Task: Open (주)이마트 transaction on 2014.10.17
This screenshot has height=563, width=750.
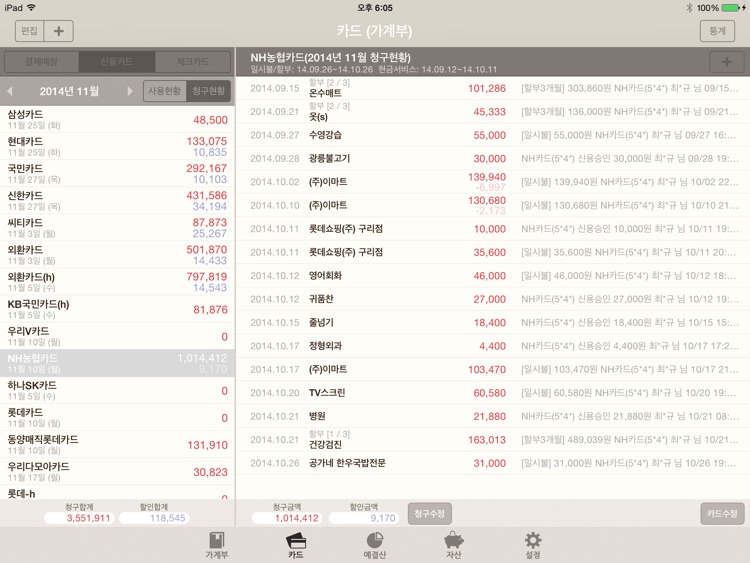Action: coord(493,369)
